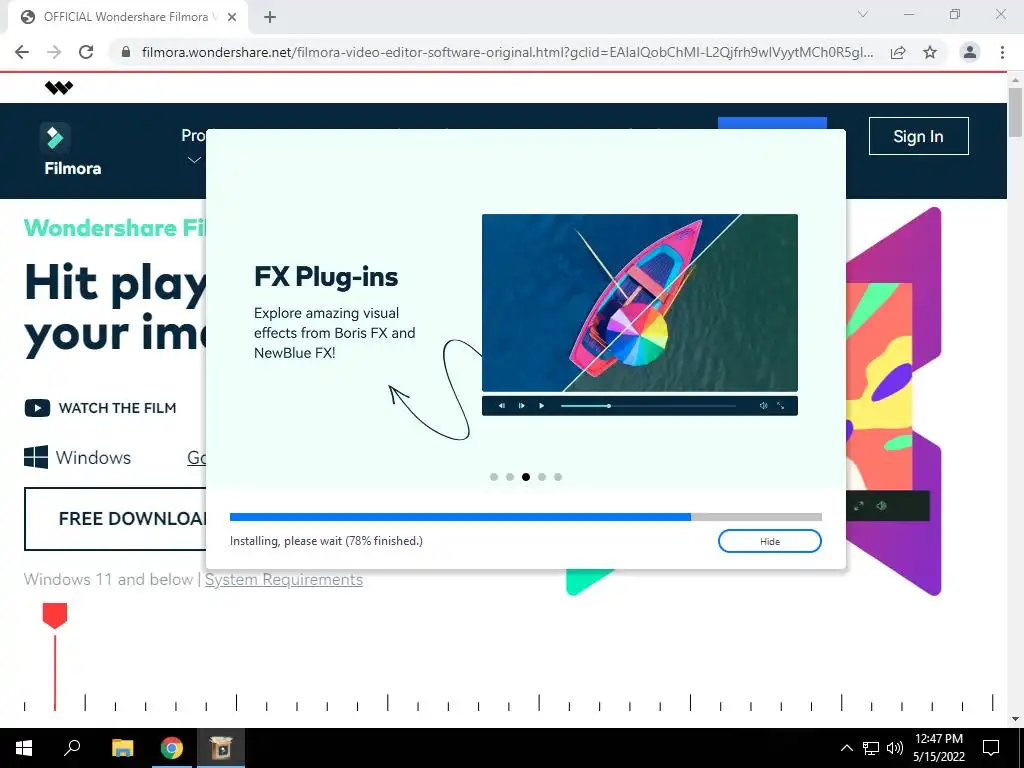The height and width of the screenshot is (768, 1024).
Task: Click the installer blue progress bar
Action: [x=526, y=517]
